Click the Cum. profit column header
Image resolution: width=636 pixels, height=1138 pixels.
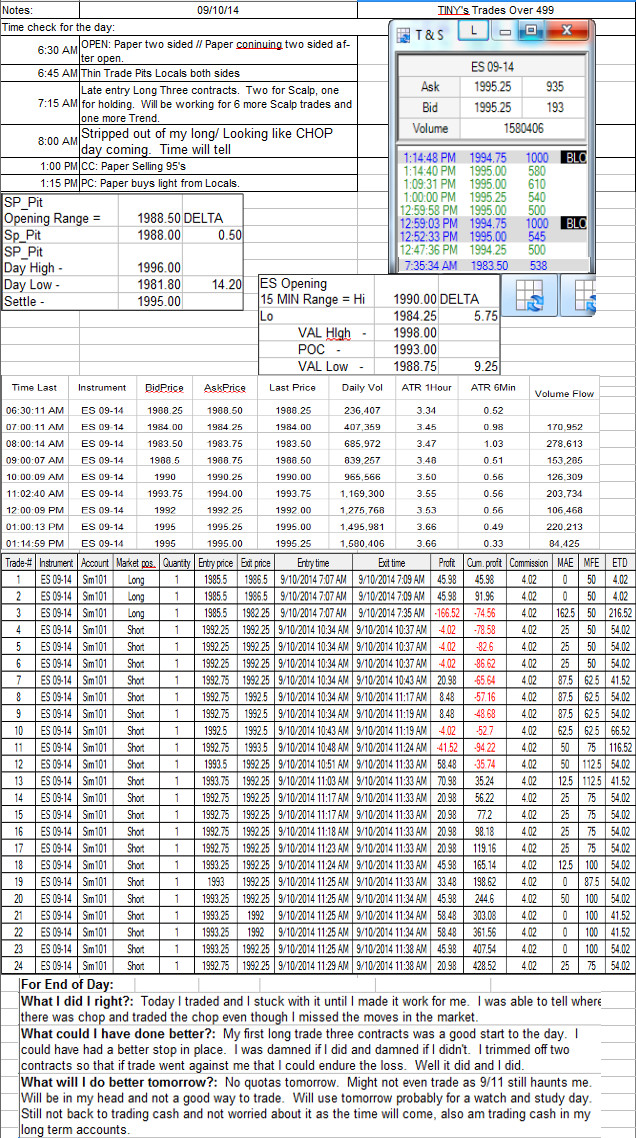pos(484,562)
